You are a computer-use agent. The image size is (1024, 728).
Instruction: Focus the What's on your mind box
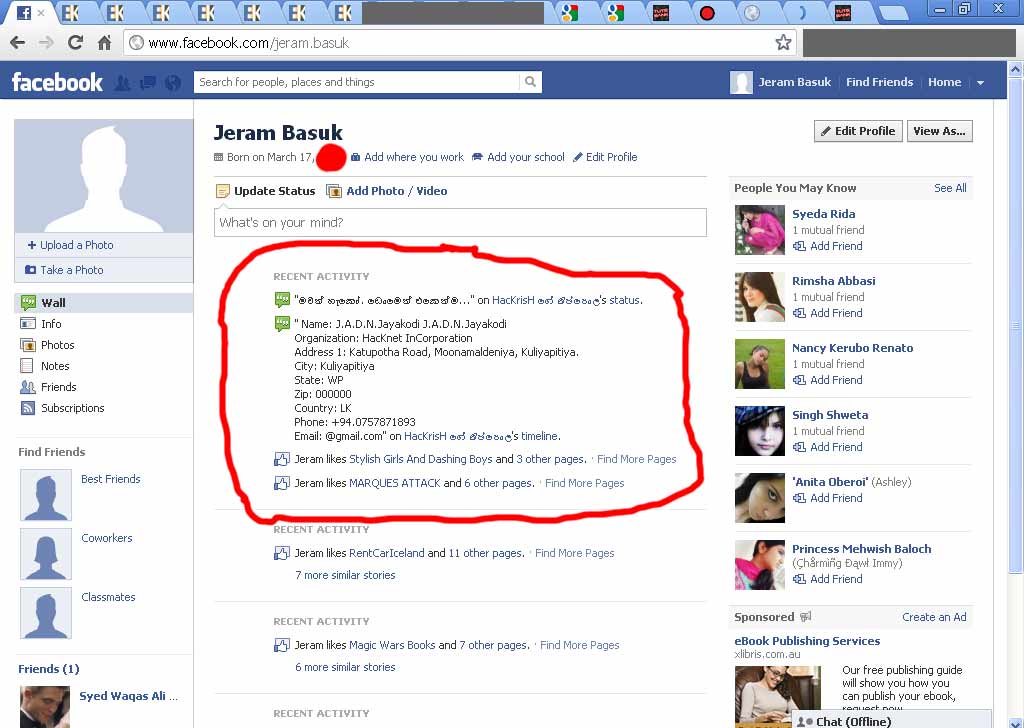coord(460,223)
